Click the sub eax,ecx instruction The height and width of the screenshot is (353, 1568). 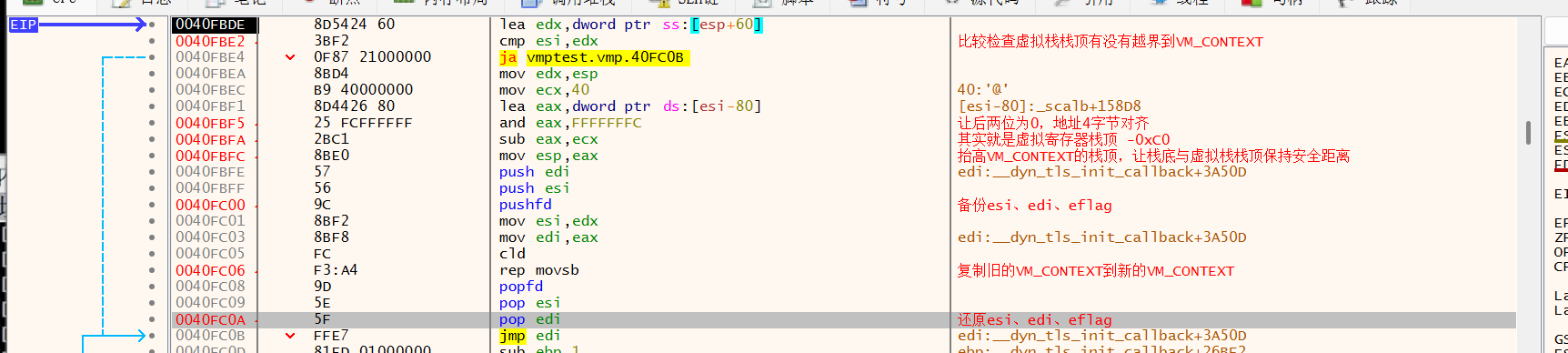[548, 139]
